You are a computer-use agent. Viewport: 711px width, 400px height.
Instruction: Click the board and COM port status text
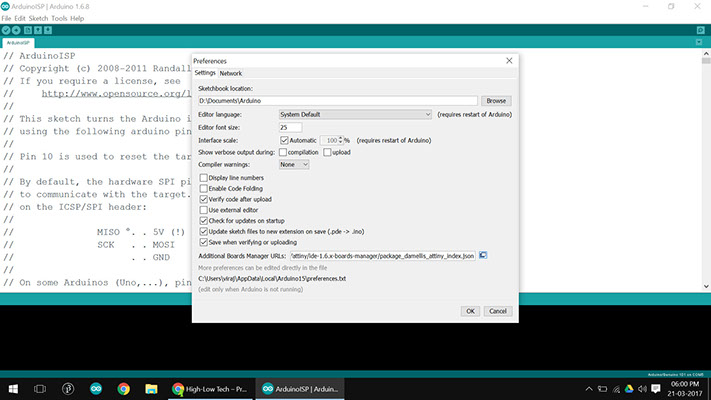click(675, 375)
